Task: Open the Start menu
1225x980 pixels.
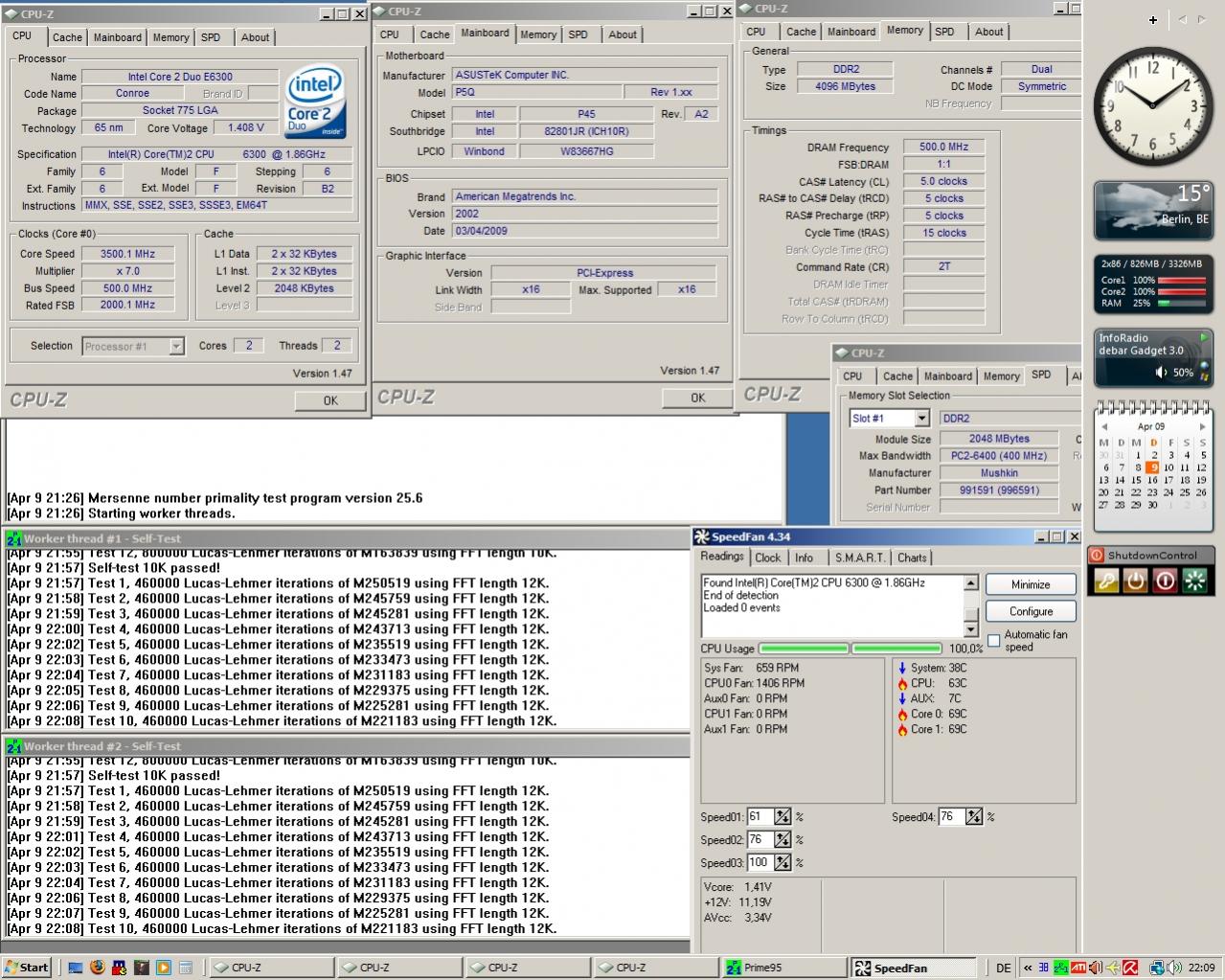Action: click(x=26, y=968)
